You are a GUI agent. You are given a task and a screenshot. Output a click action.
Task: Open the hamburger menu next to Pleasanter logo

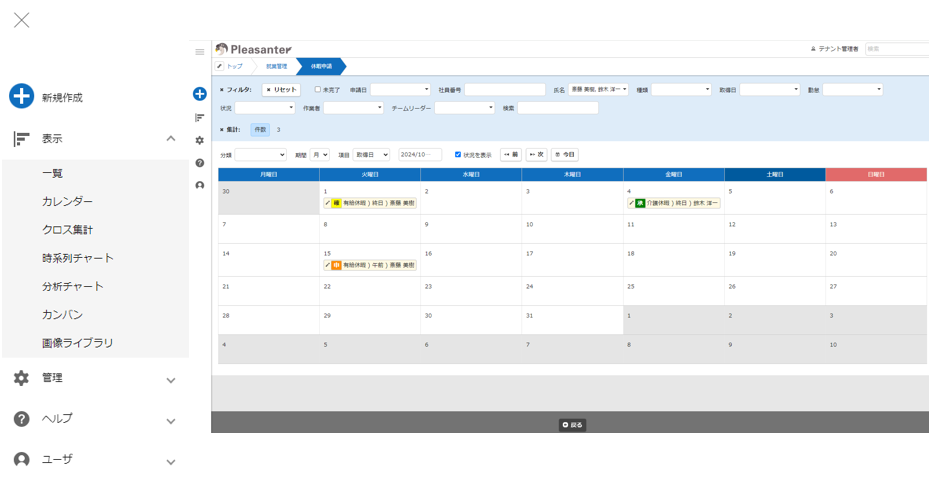pyautogui.click(x=200, y=52)
